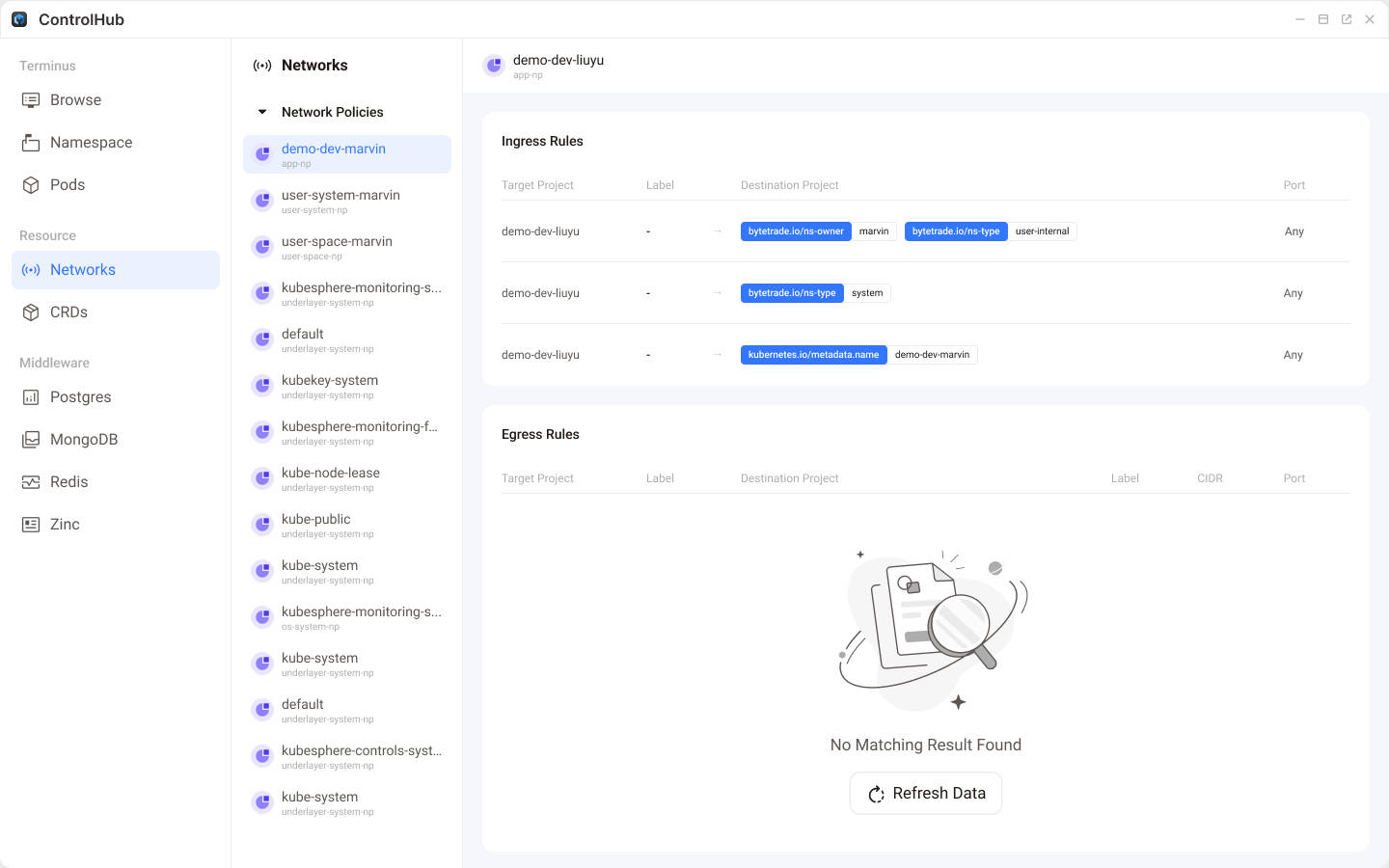The image size is (1389, 868).
Task: Click the Pods cube icon
Action: tap(31, 185)
